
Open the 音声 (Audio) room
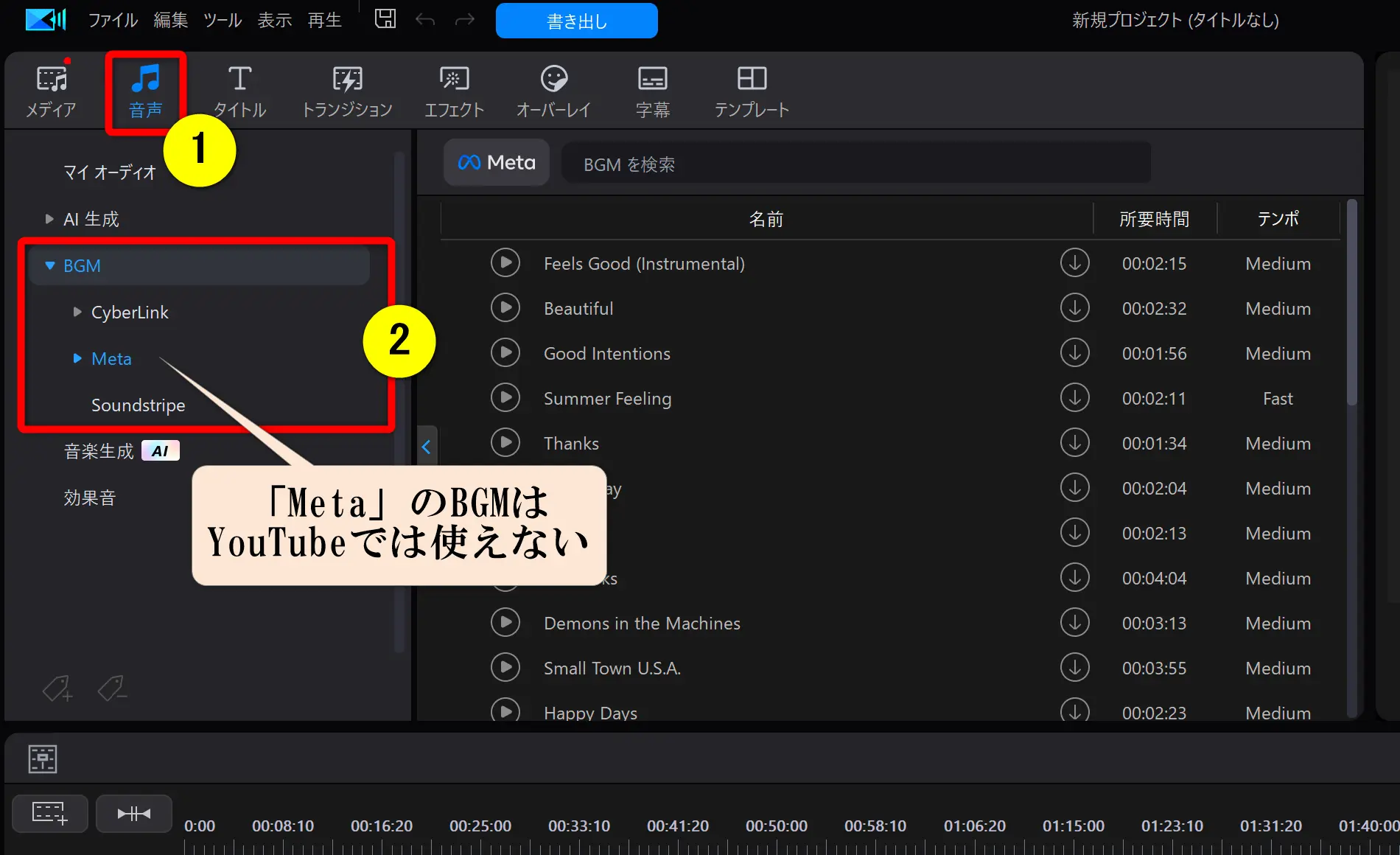[x=145, y=92]
